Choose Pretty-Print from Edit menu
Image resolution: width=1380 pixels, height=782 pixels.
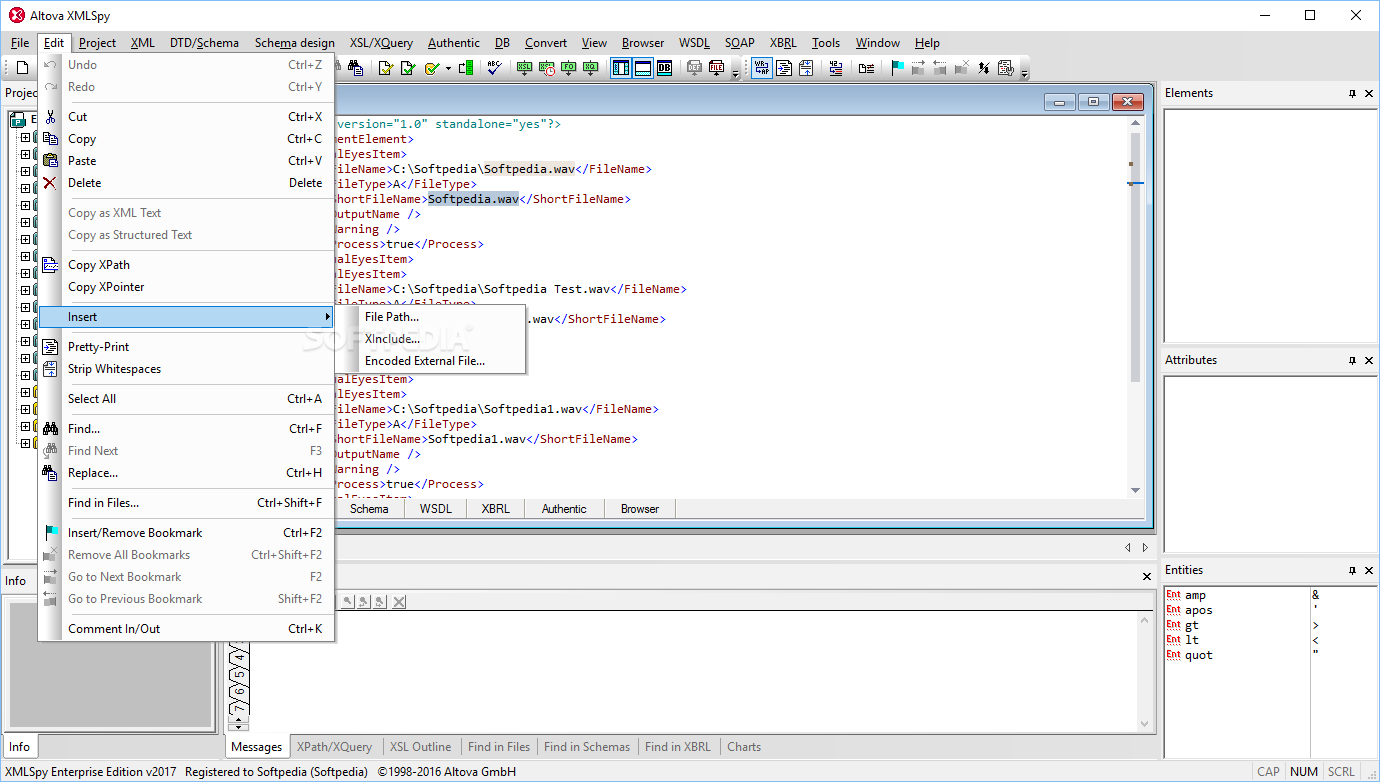(185, 347)
